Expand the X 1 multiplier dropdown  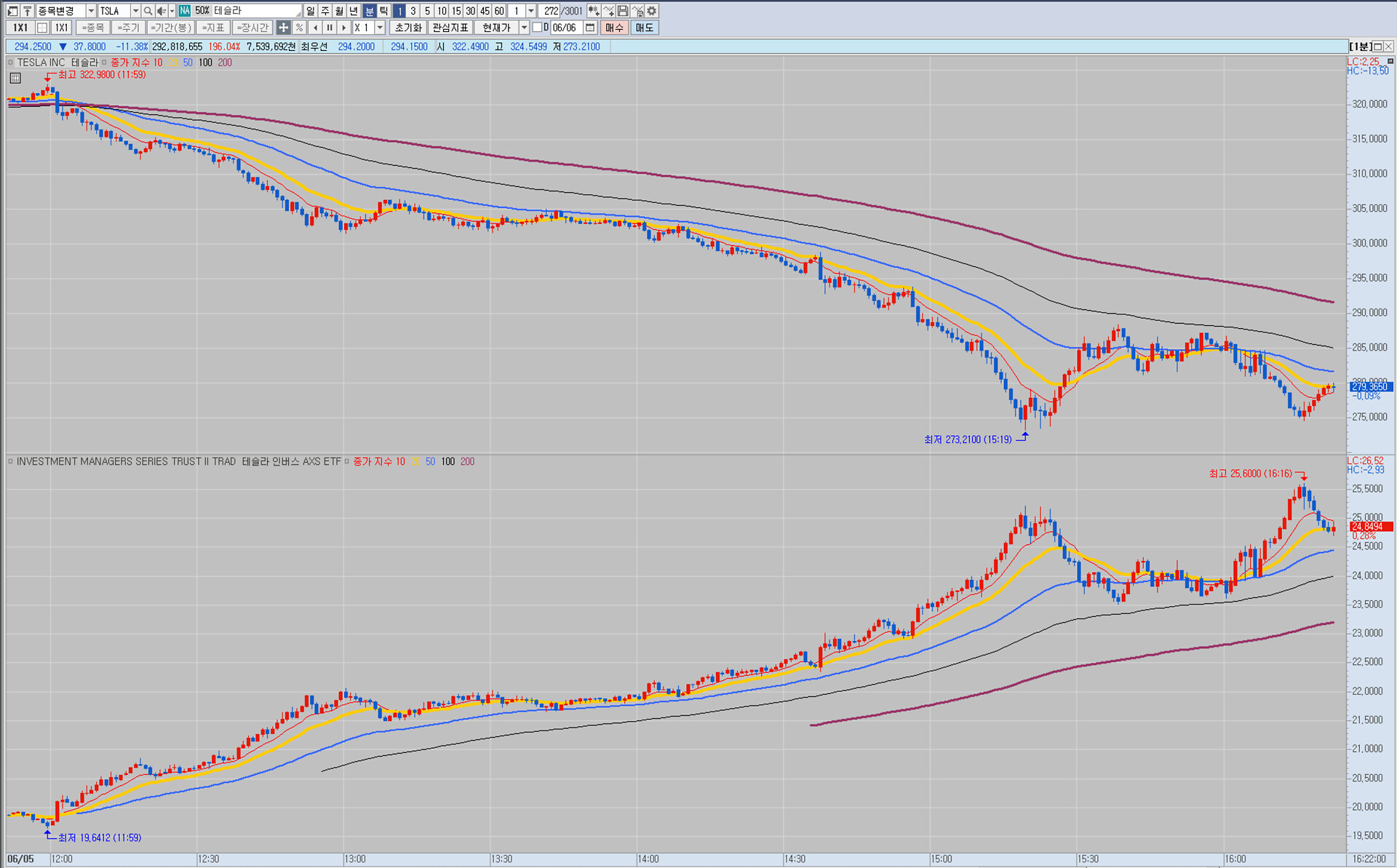pos(380,28)
